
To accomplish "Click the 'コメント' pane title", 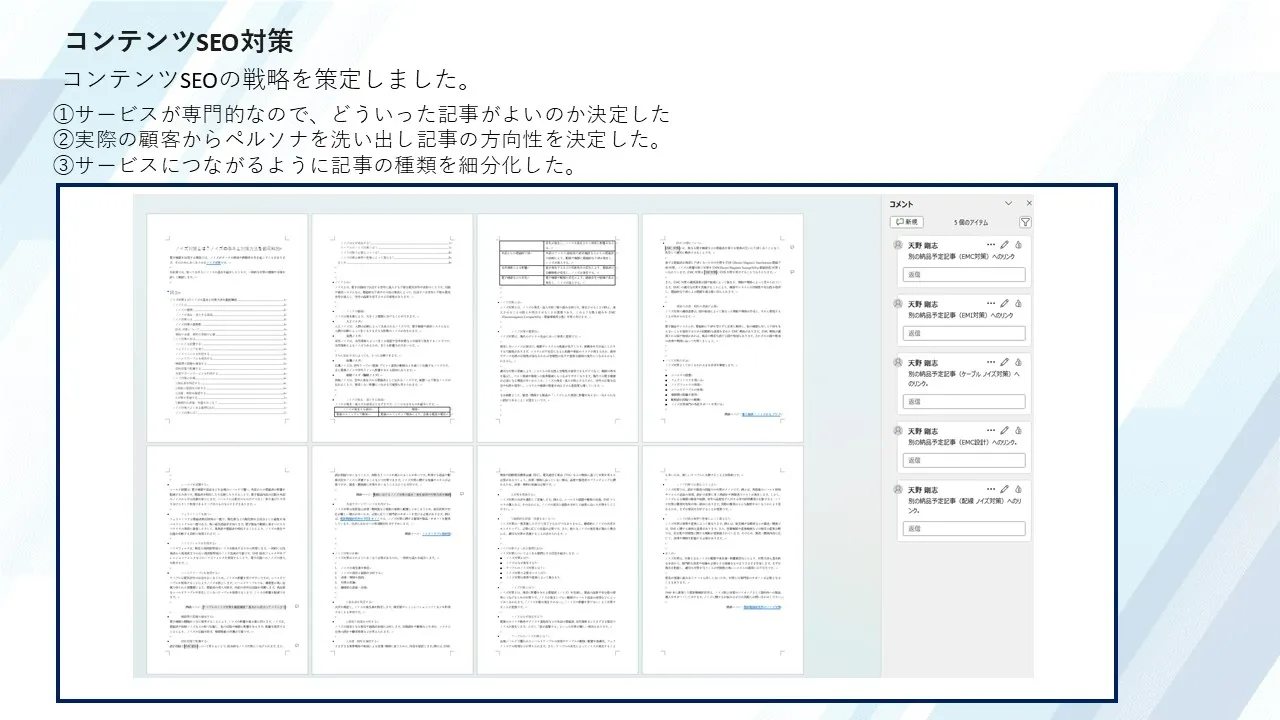I will (901, 204).
